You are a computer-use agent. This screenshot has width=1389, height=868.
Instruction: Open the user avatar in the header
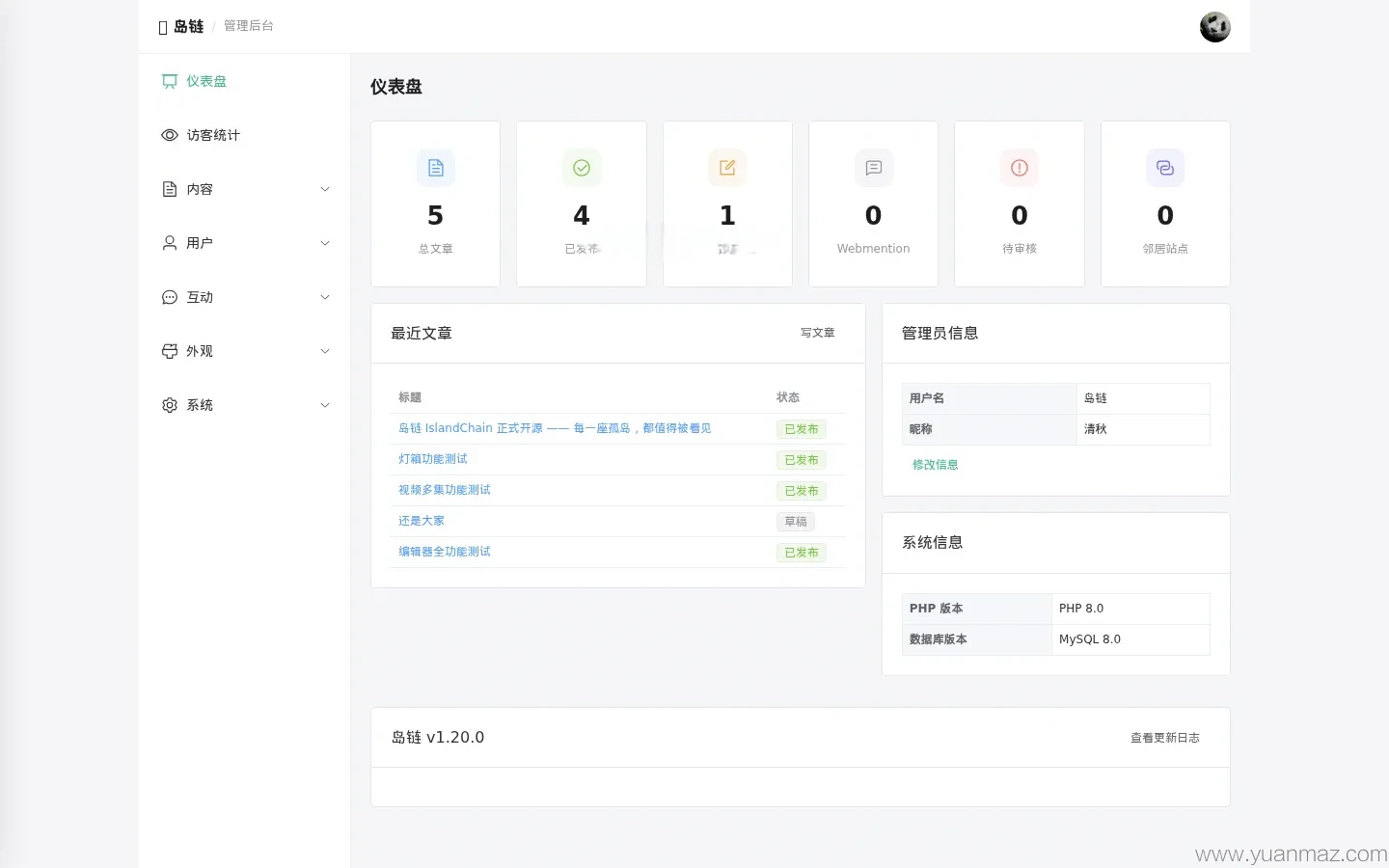(1215, 27)
